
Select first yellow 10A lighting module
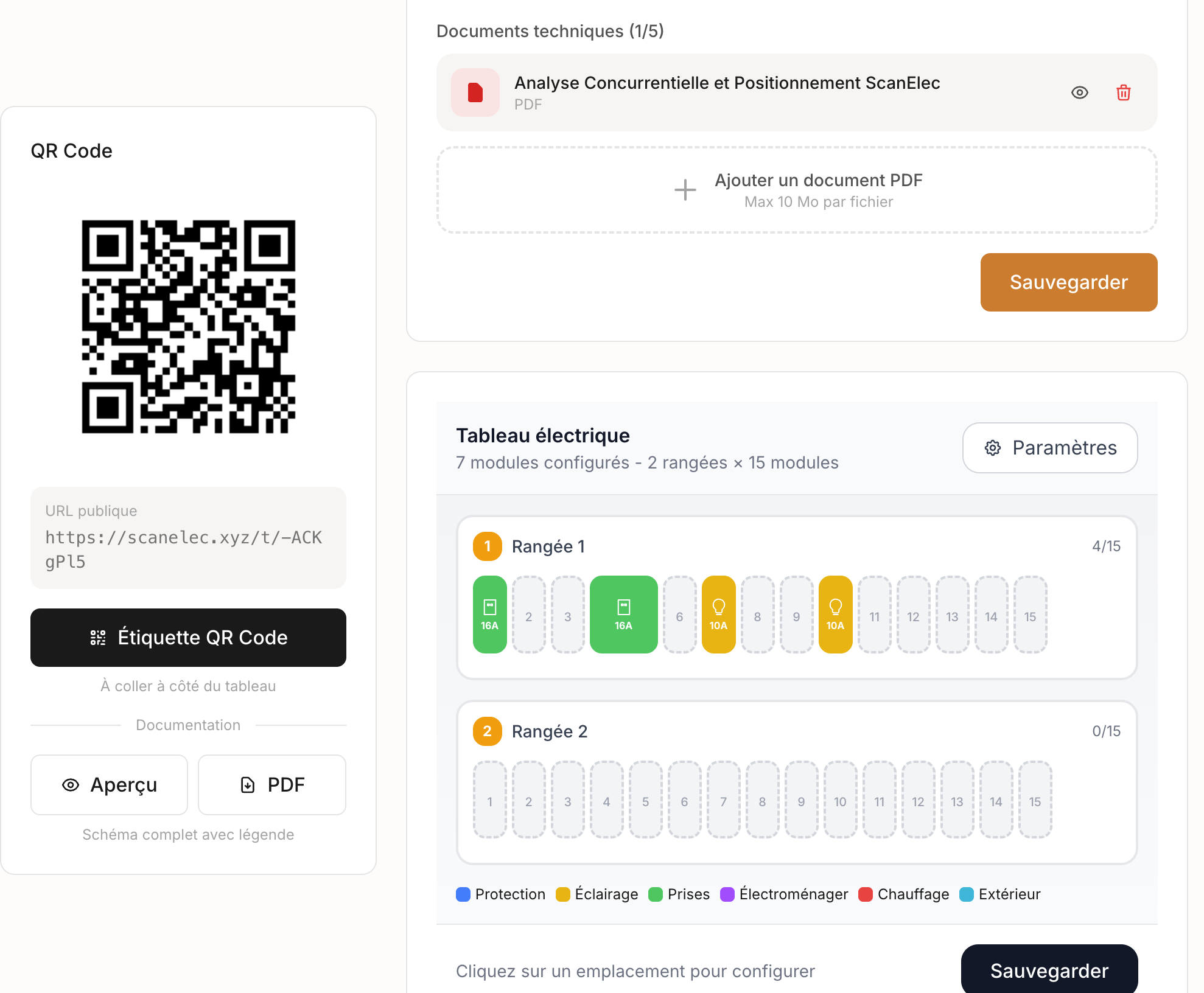718,615
